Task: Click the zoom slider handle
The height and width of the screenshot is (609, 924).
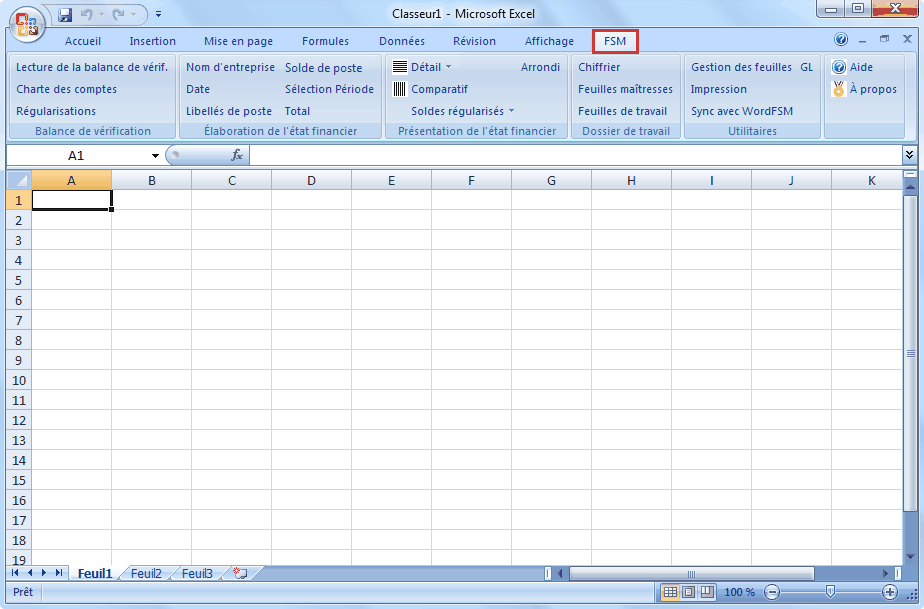Action: [830, 591]
